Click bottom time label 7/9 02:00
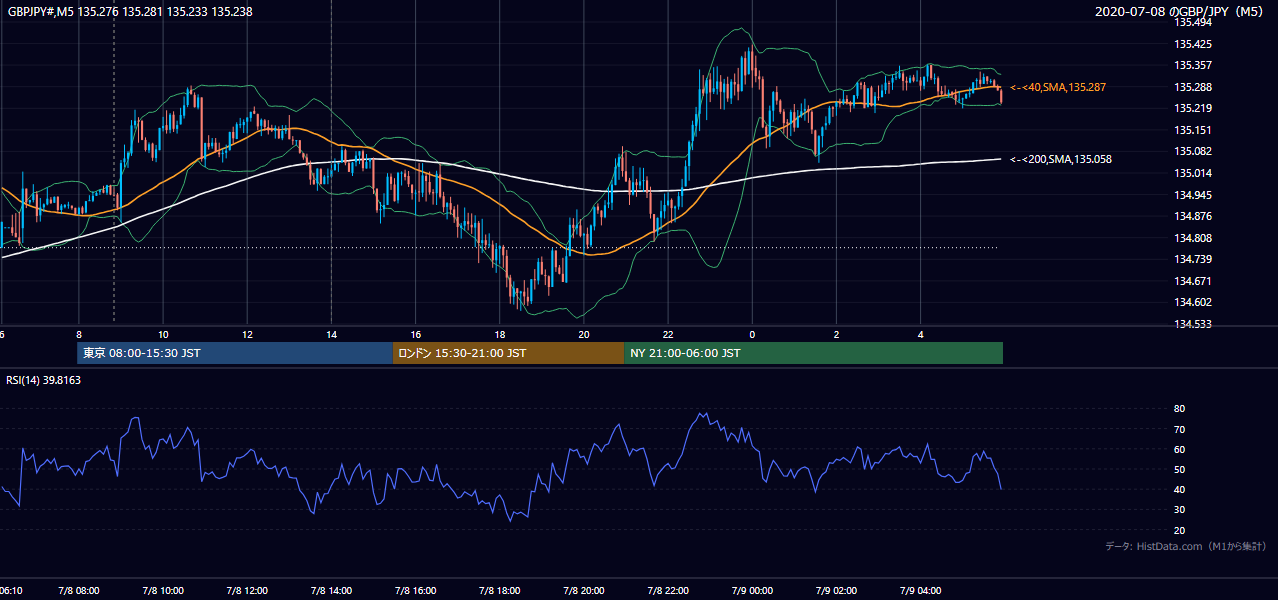Image resolution: width=1278 pixels, height=600 pixels. click(837, 591)
